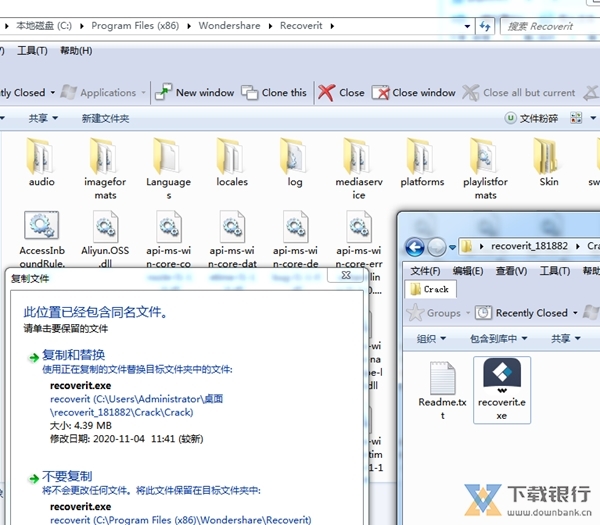Open 工具(T) menu in Crack window
The image size is (600, 525).
point(555,271)
